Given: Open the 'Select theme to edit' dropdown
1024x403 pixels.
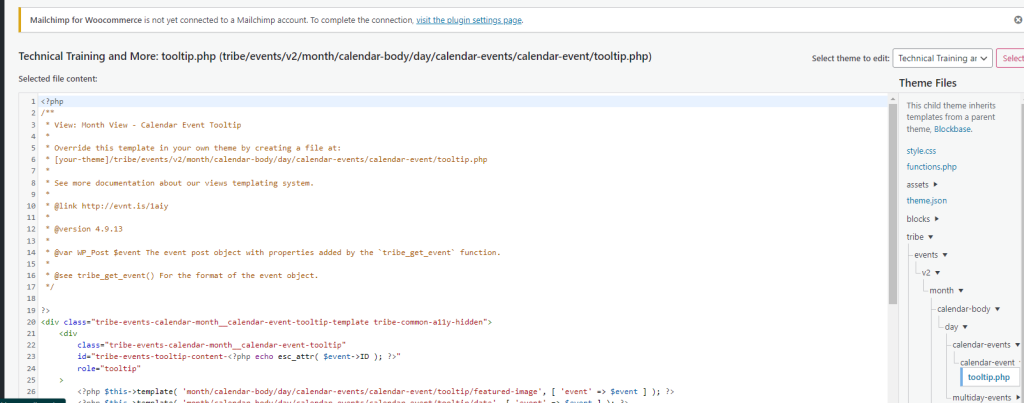Looking at the screenshot, I should tap(941, 59).
